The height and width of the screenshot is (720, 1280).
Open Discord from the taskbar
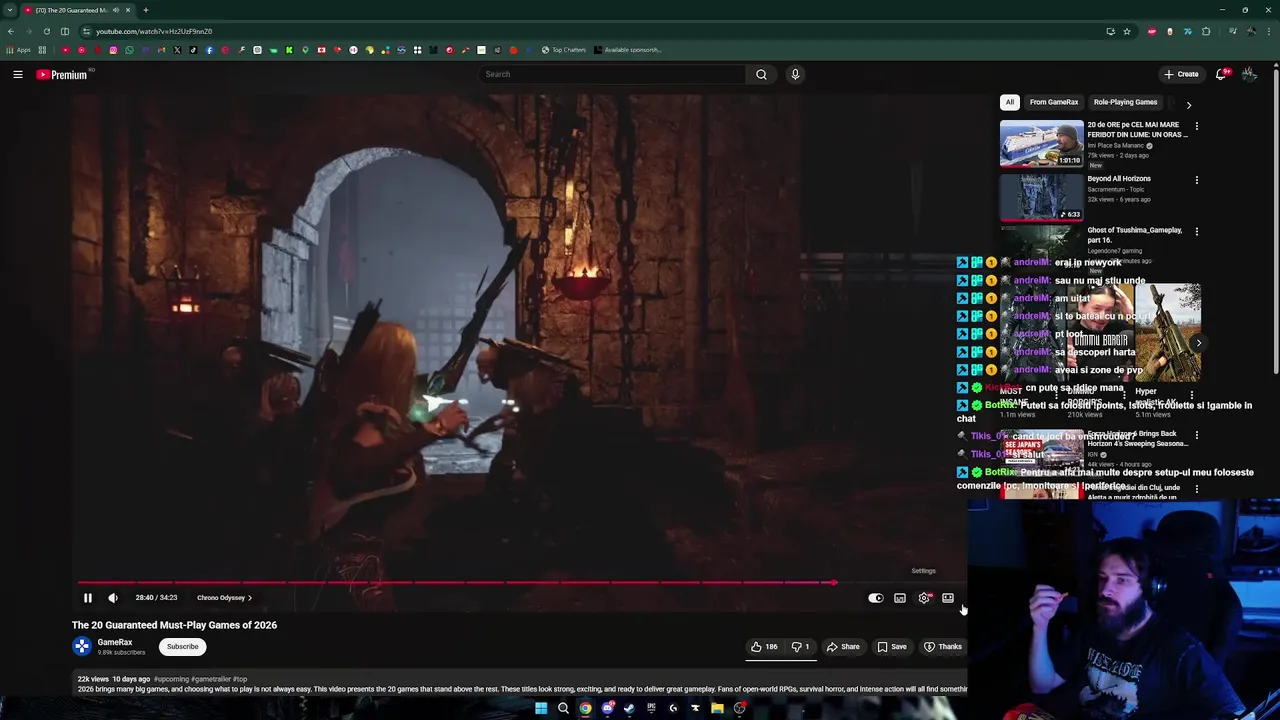[607, 708]
